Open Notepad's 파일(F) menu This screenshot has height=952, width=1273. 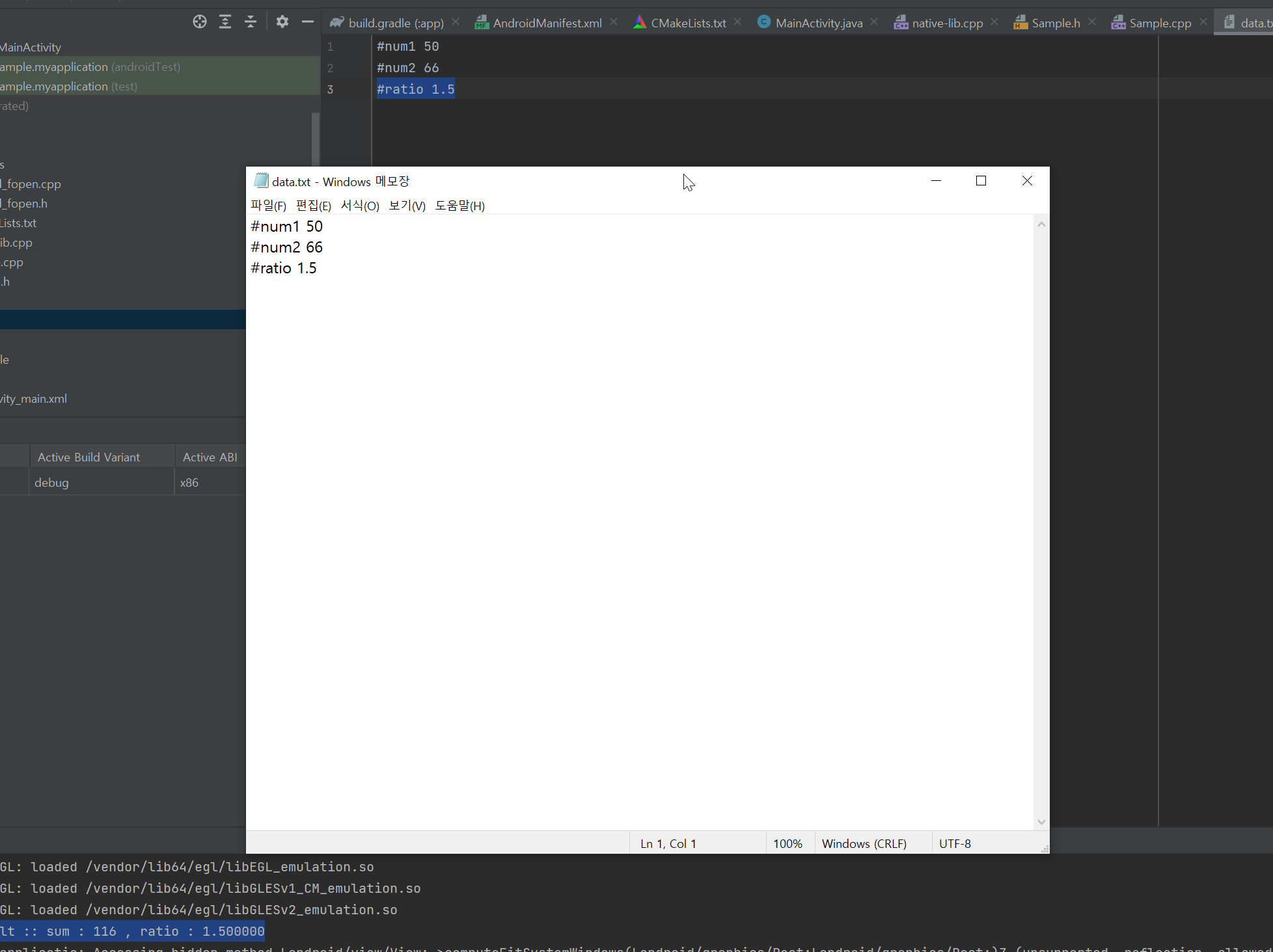point(268,206)
